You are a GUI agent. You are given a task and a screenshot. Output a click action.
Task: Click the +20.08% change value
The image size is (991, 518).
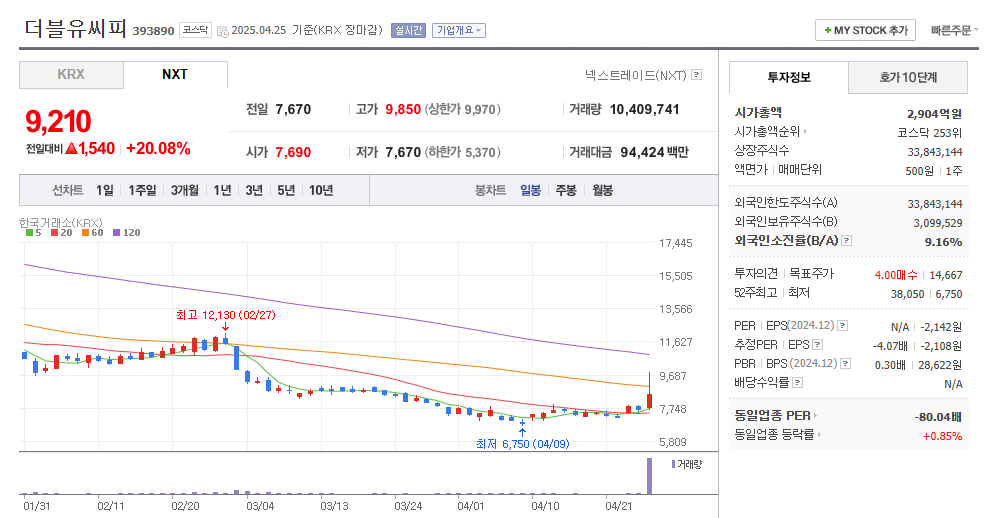(x=158, y=148)
